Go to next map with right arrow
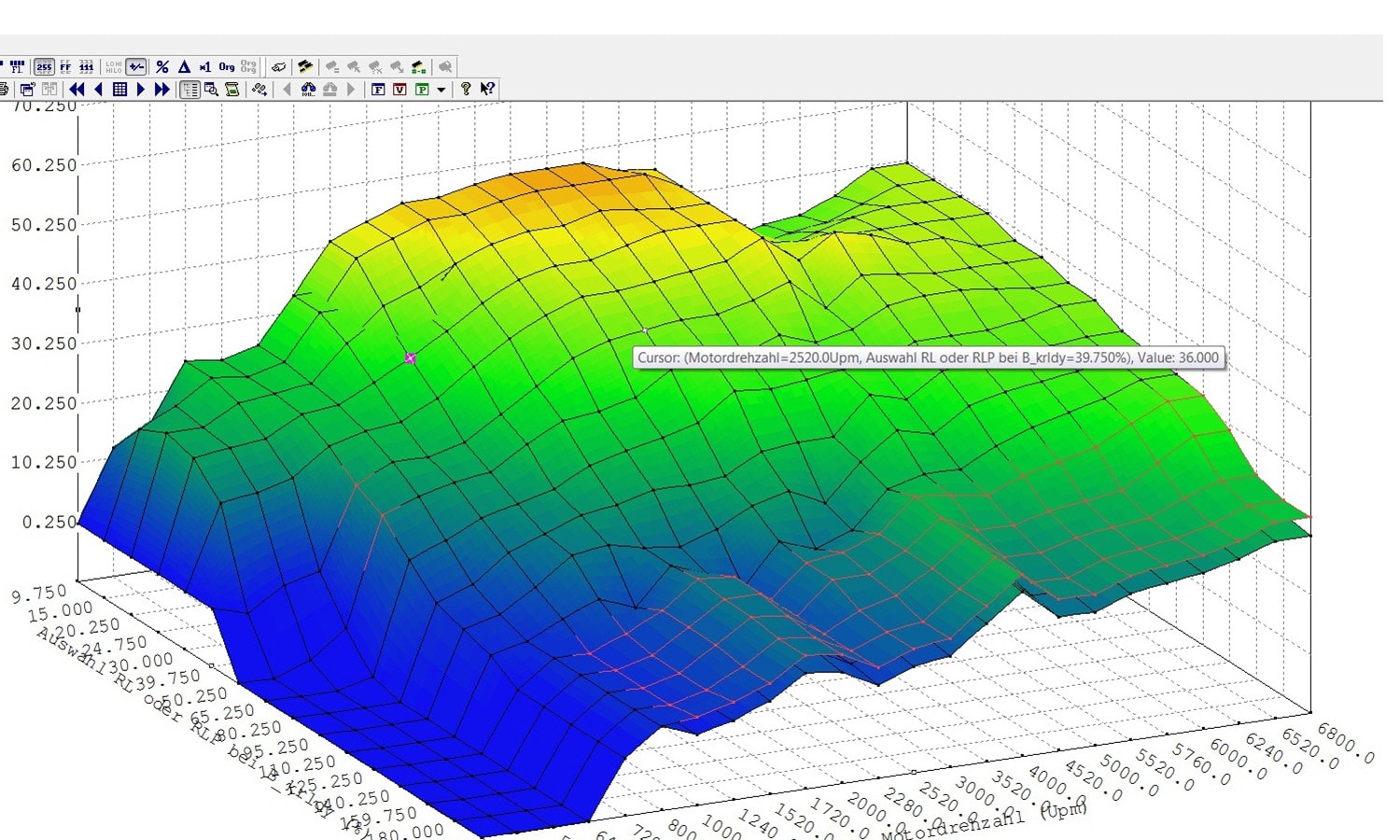1400x840 pixels. 141,90
